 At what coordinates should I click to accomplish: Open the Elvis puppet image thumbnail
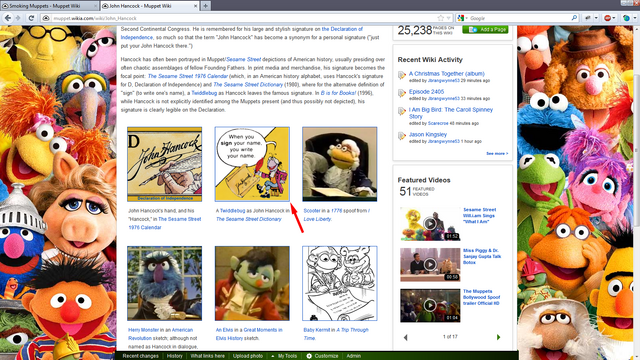pyautogui.click(x=252, y=283)
